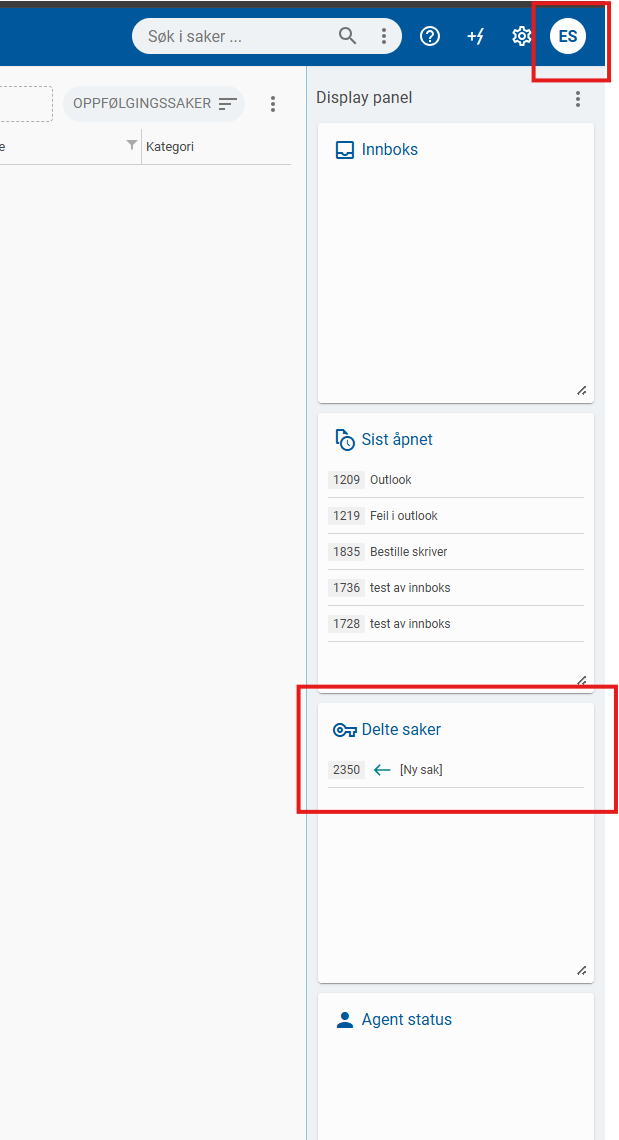Click the Delte saker key icon
The width and height of the screenshot is (619, 1140).
(x=344, y=730)
